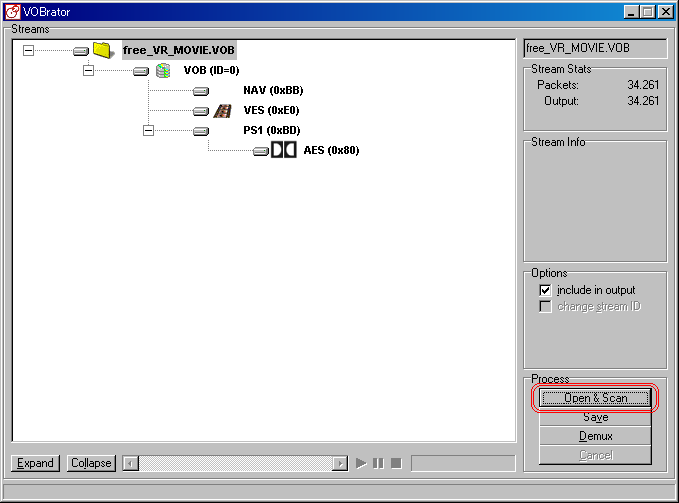This screenshot has height=503, width=679.
Task: Click the yellow folder icon beside free_VR_MOVIE.VOB
Action: tap(103, 50)
